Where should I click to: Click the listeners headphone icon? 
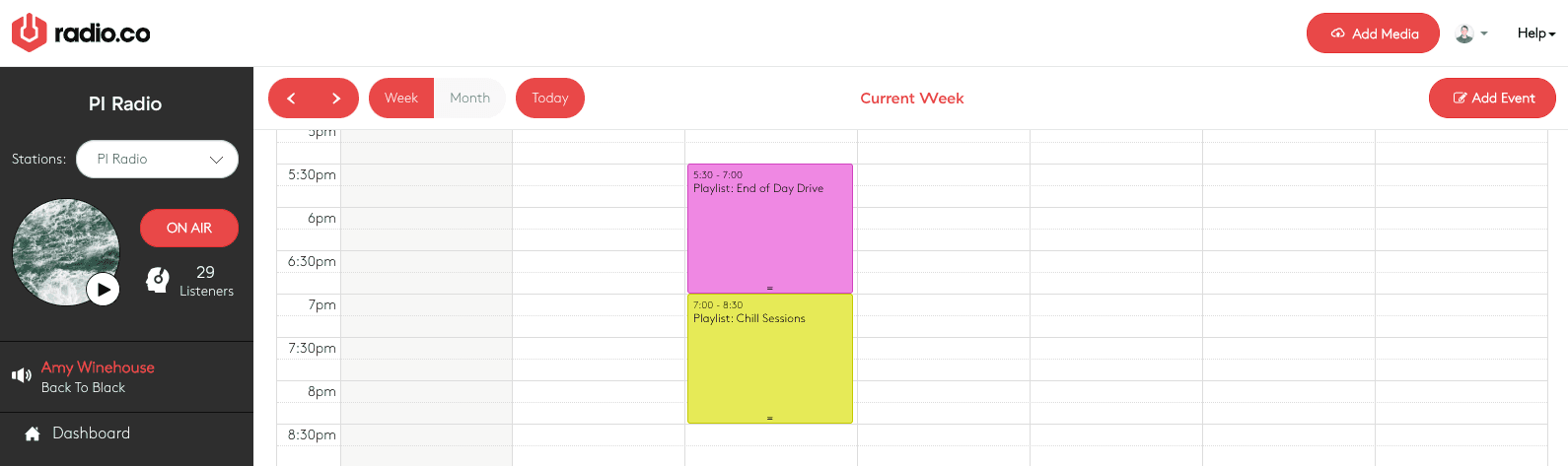click(158, 281)
